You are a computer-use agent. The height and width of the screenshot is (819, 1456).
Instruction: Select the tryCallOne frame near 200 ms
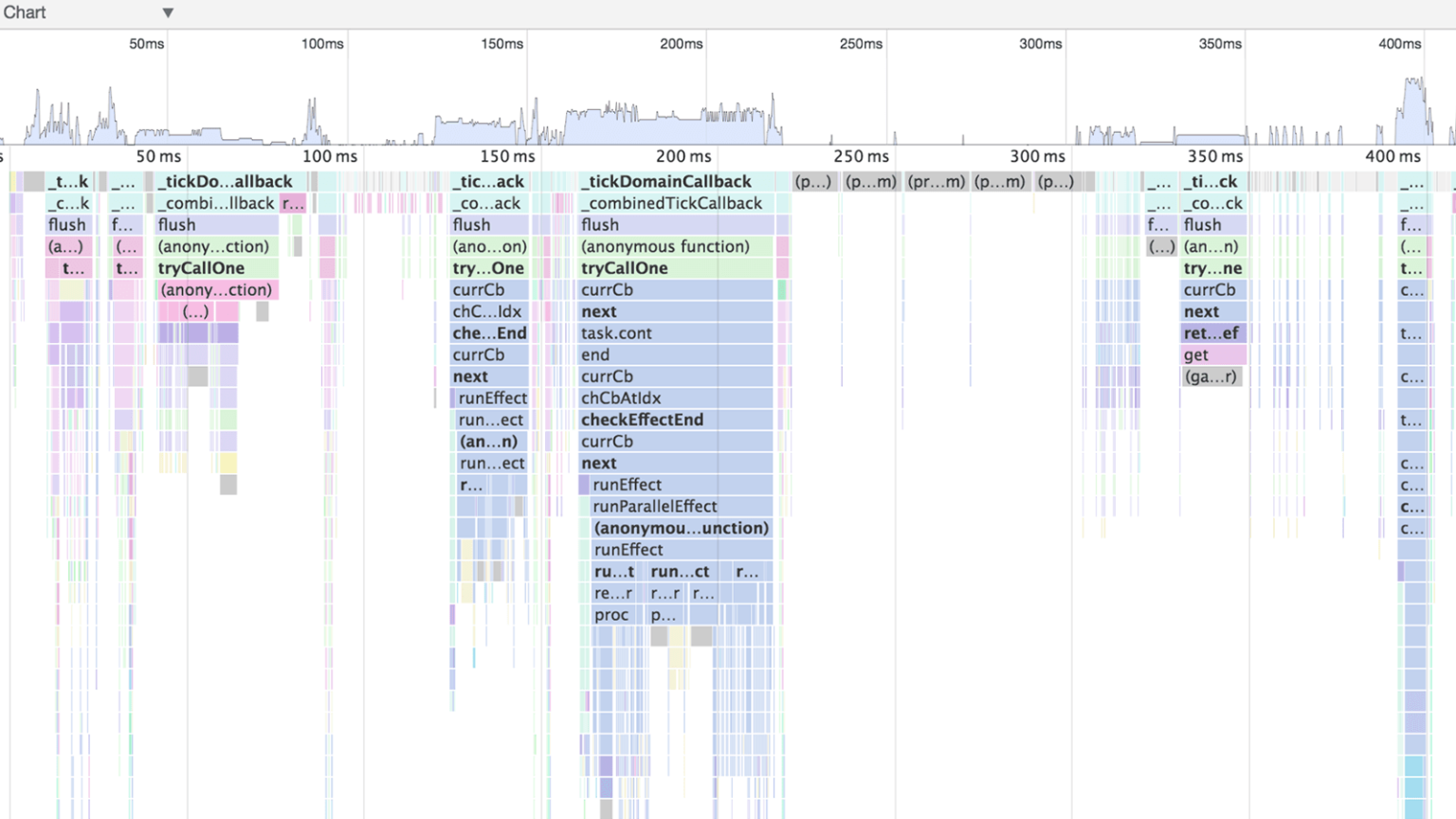click(x=626, y=268)
